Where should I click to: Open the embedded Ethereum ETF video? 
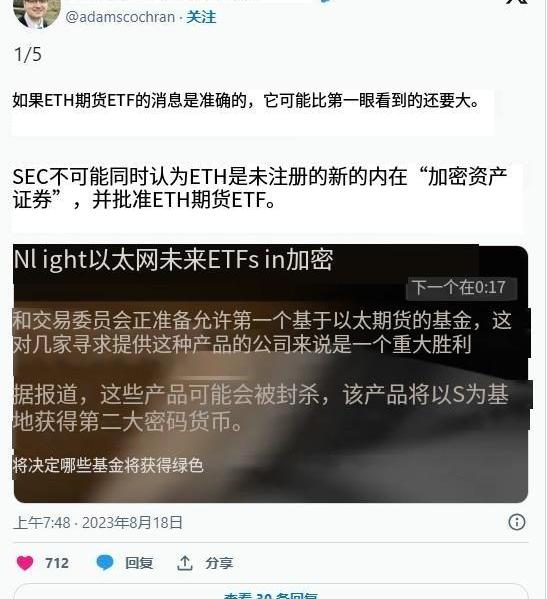tap(270, 374)
